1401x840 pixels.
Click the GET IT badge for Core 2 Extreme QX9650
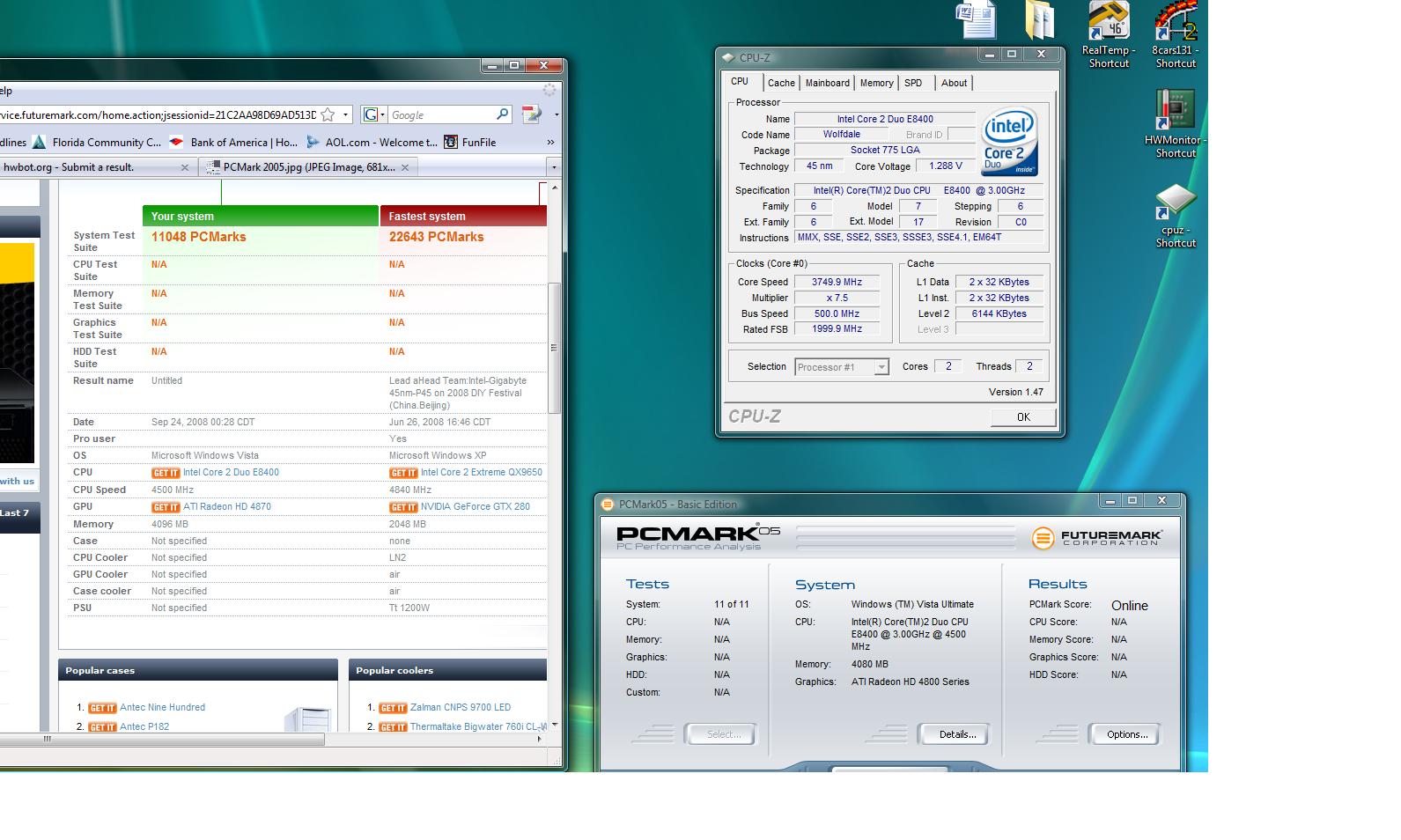coord(403,473)
